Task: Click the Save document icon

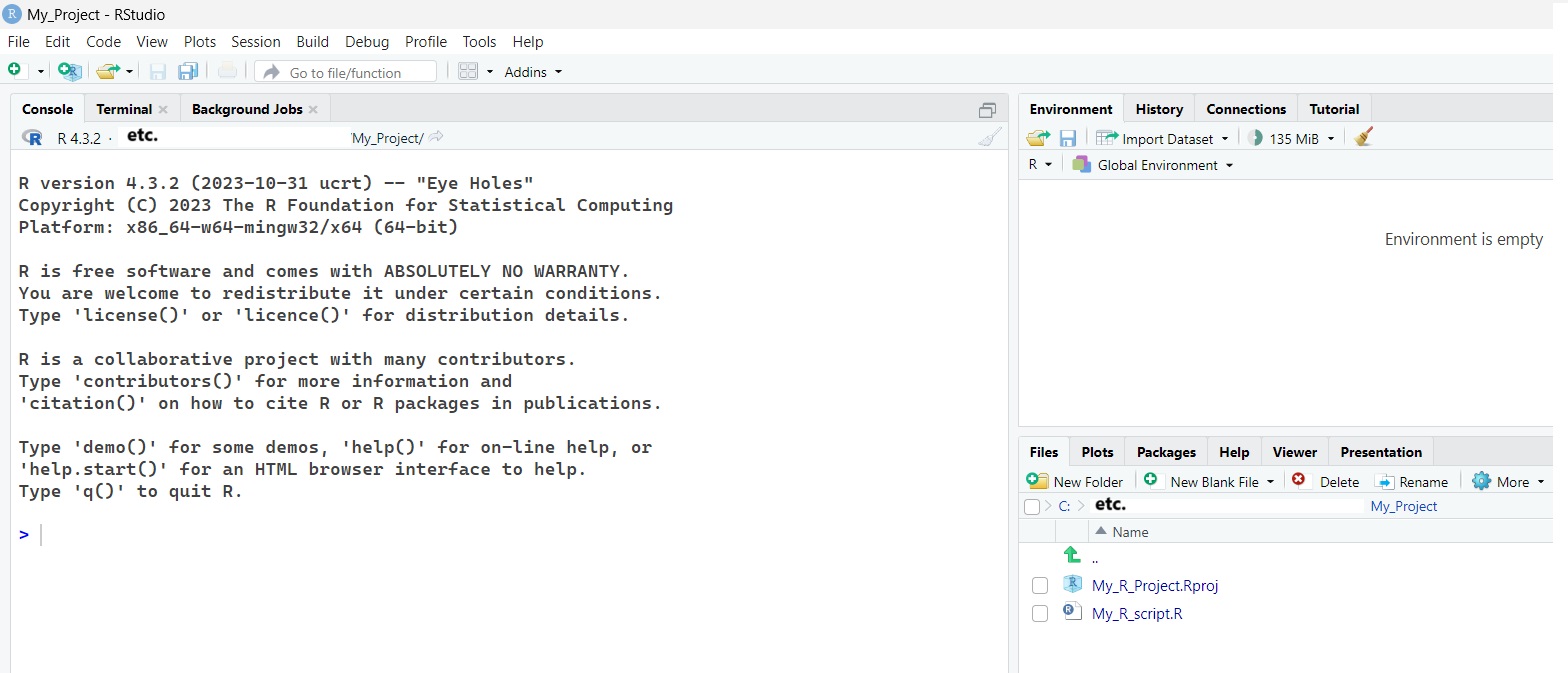Action: (158, 71)
